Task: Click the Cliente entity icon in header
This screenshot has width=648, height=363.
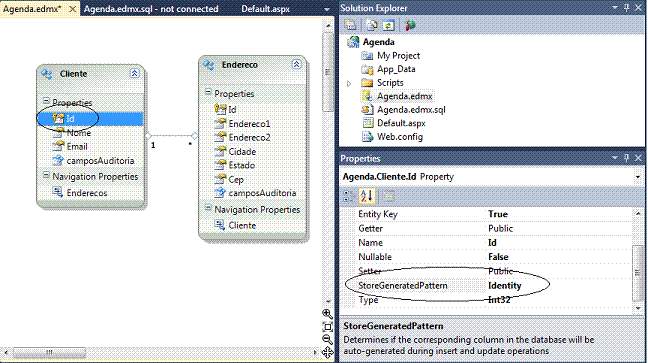Action: coord(46,74)
